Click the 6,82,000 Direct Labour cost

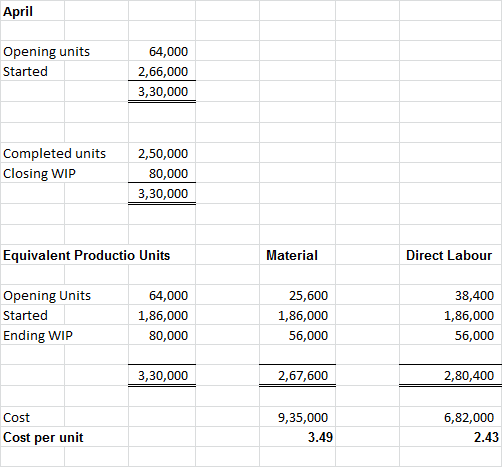pyautogui.click(x=469, y=417)
